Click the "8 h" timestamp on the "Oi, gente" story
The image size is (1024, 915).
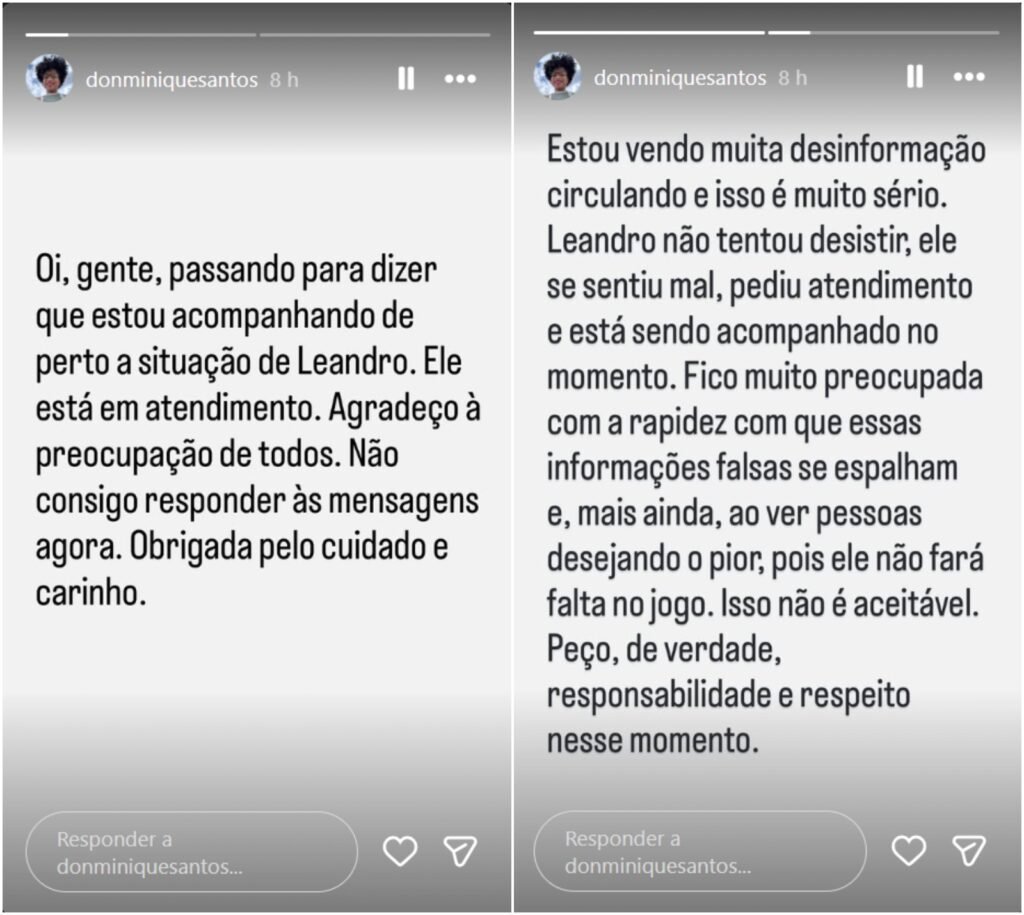(x=284, y=80)
